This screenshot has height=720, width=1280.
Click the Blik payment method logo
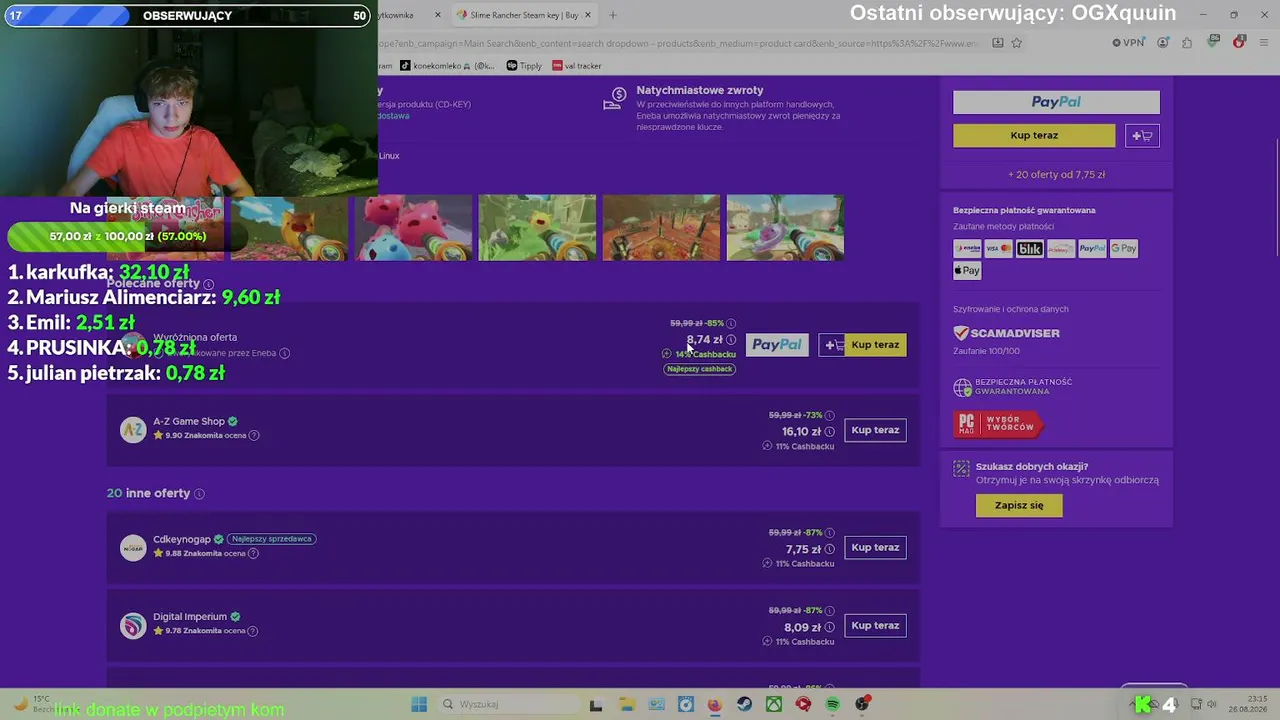(1029, 249)
